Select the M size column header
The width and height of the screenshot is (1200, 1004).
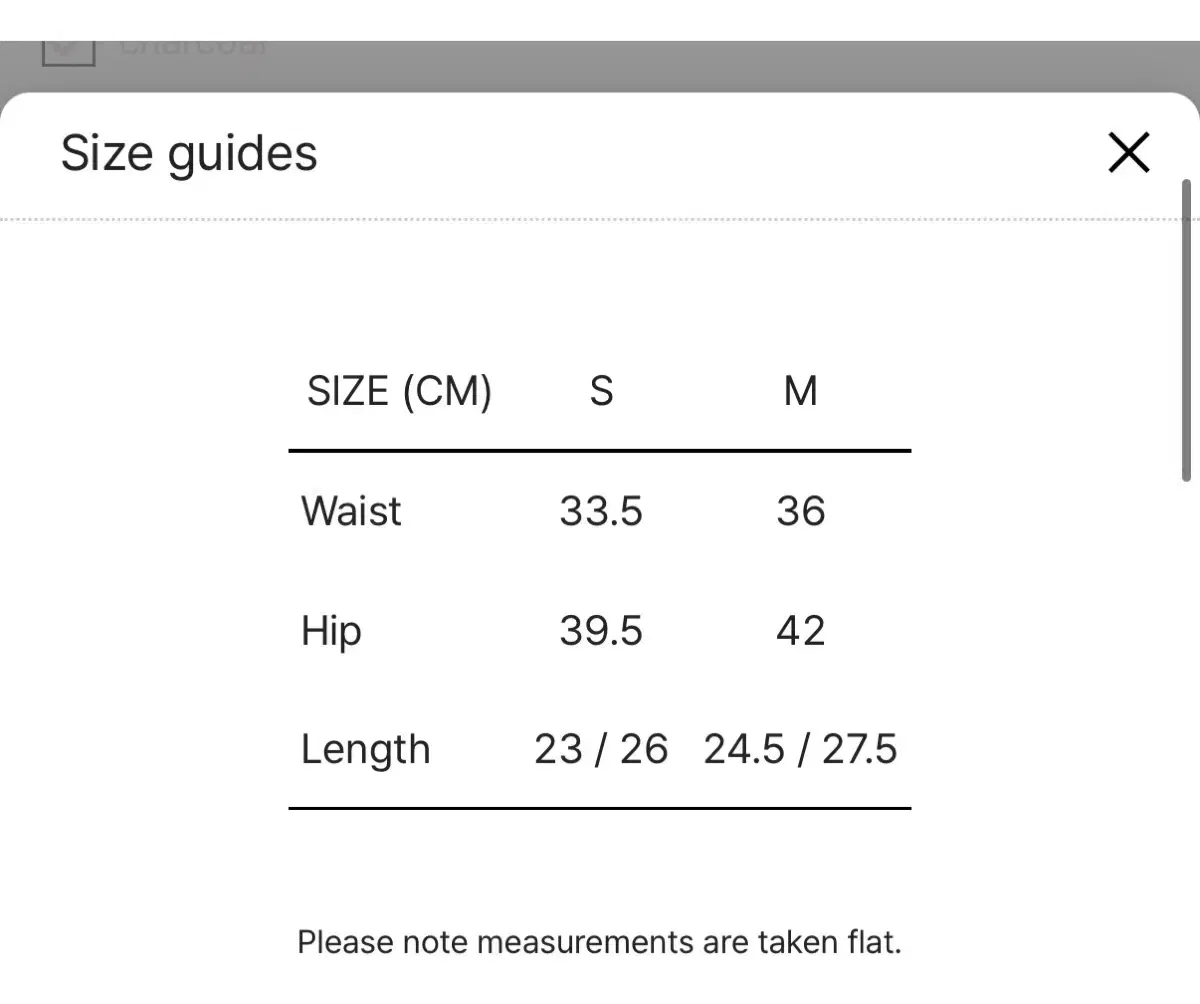[801, 391]
